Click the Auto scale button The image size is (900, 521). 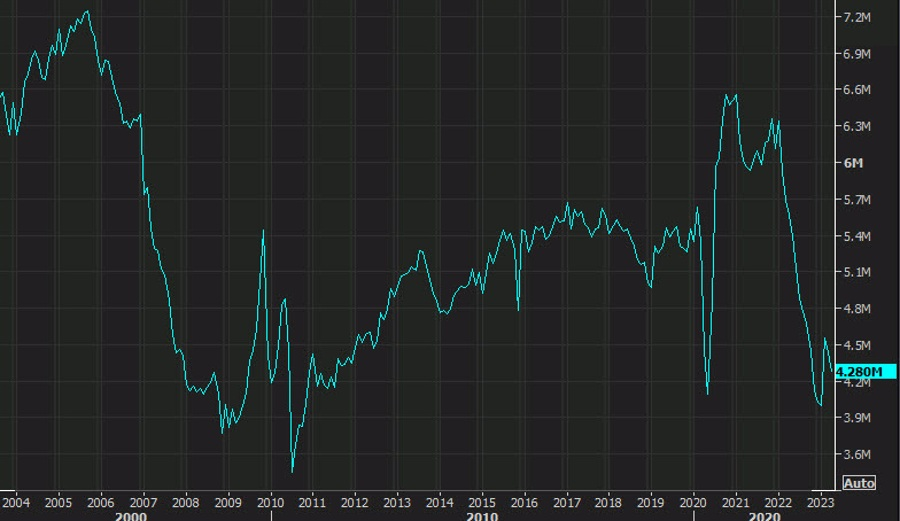point(859,483)
